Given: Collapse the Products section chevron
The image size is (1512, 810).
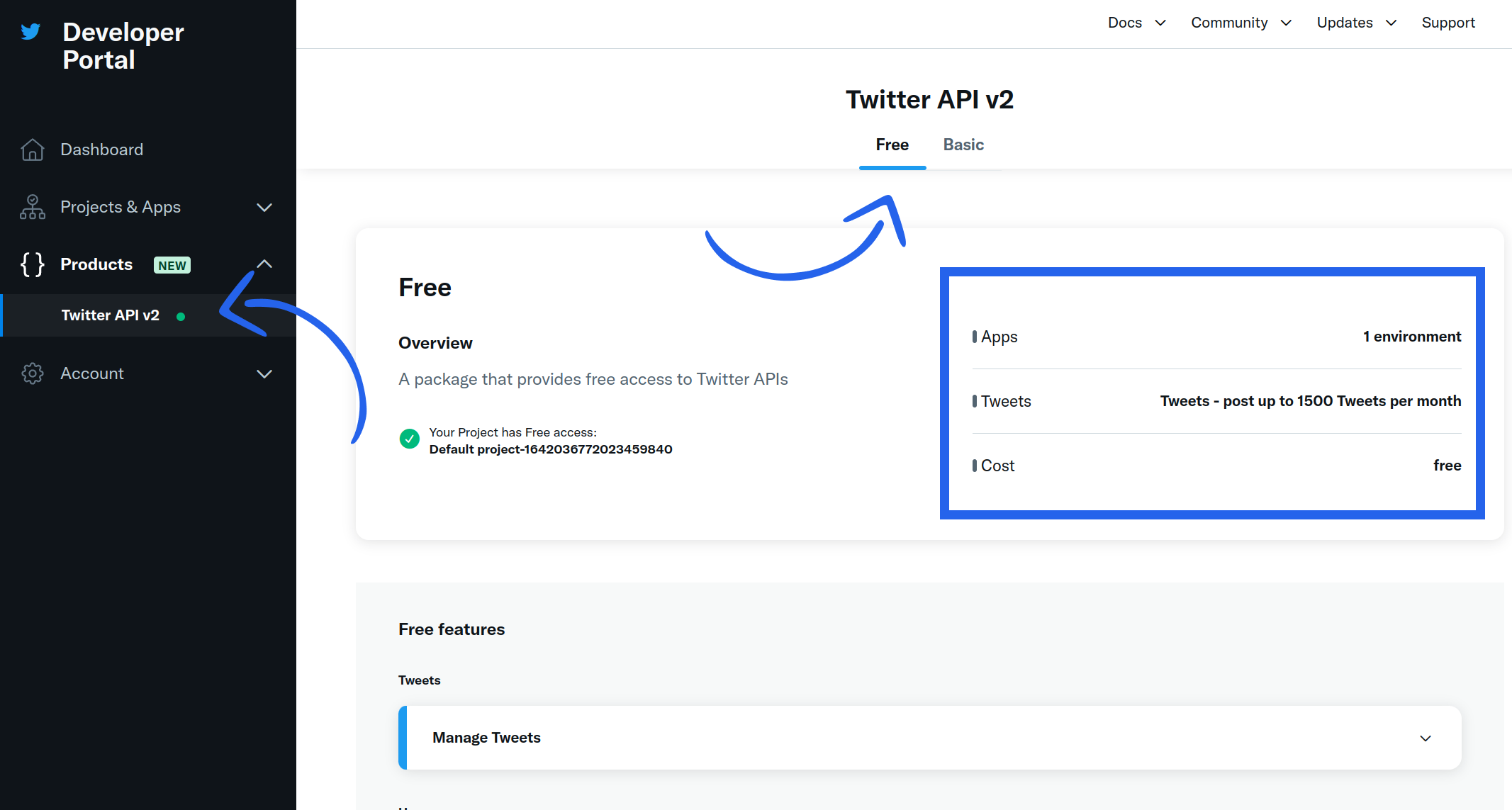Looking at the screenshot, I should [264, 264].
